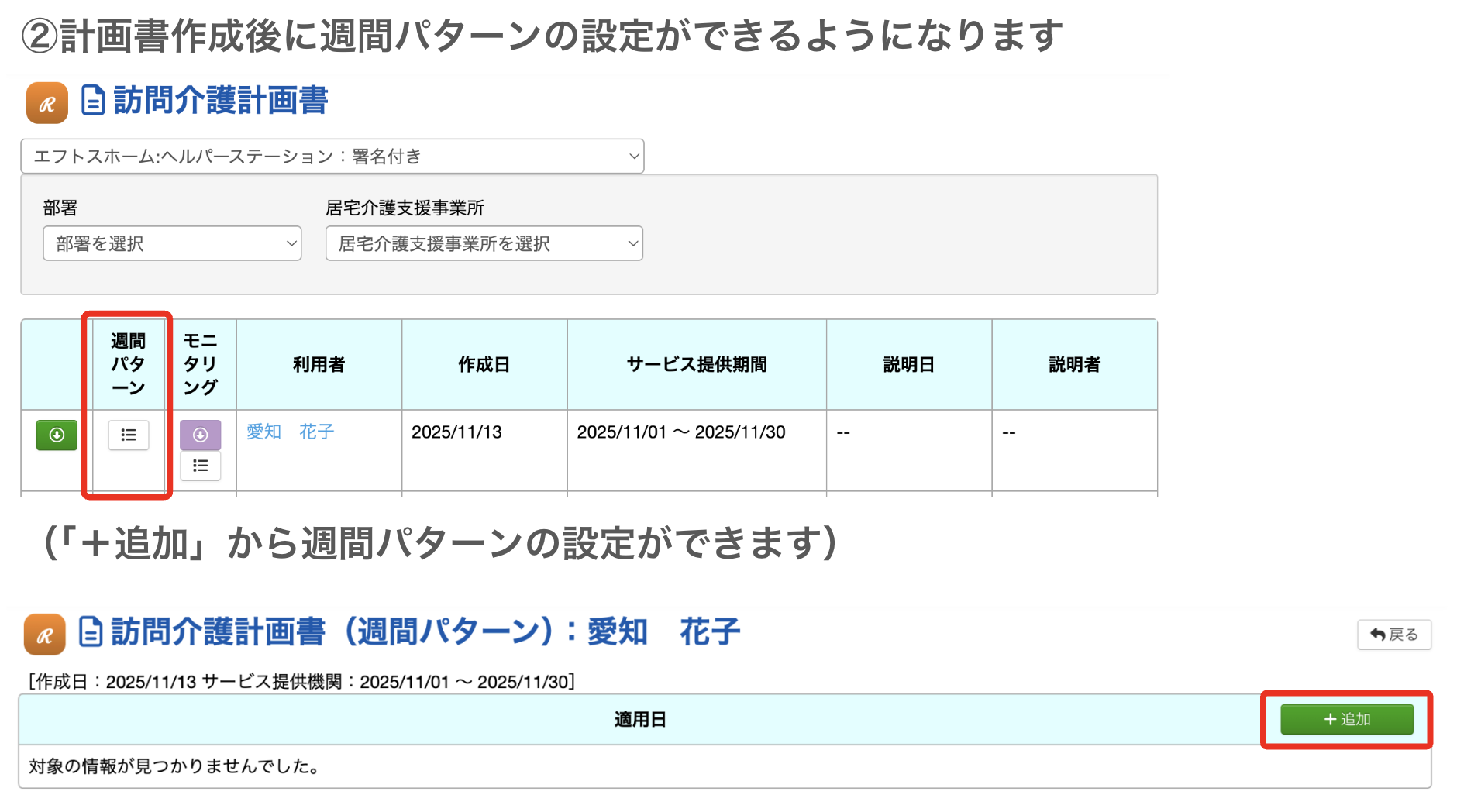The image size is (1457, 812).
Task: Click the 戻る button
Action: coord(1394,634)
